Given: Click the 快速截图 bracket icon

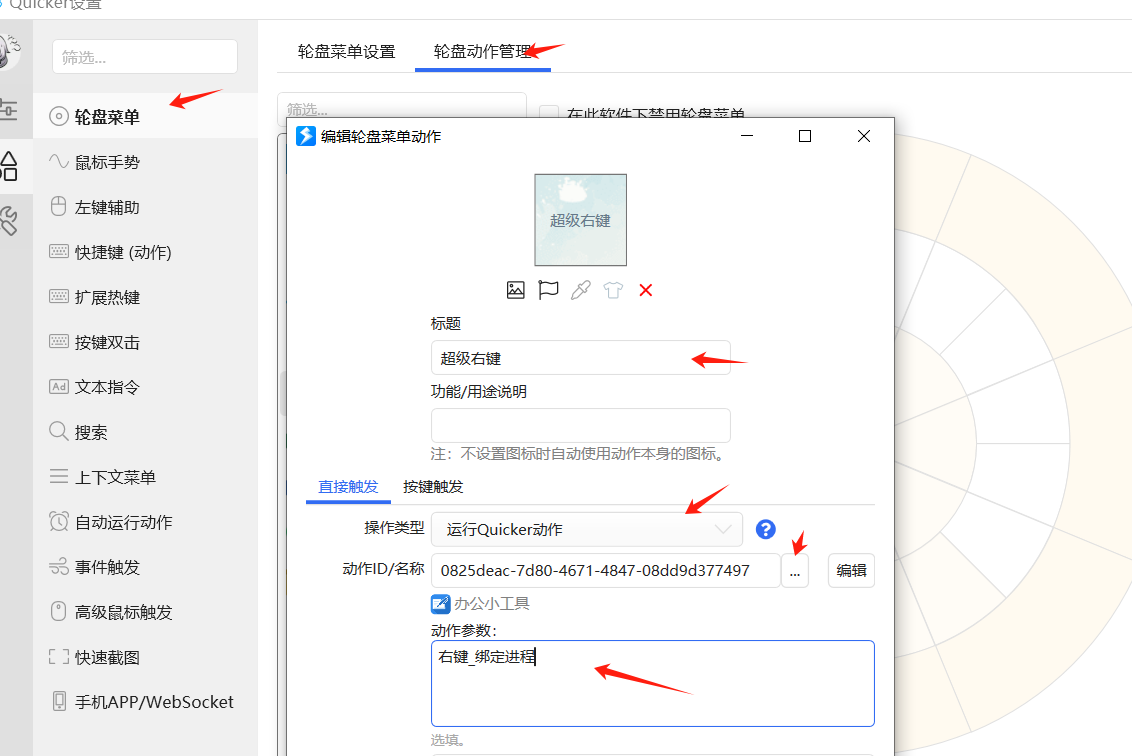Looking at the screenshot, I should (58, 656).
